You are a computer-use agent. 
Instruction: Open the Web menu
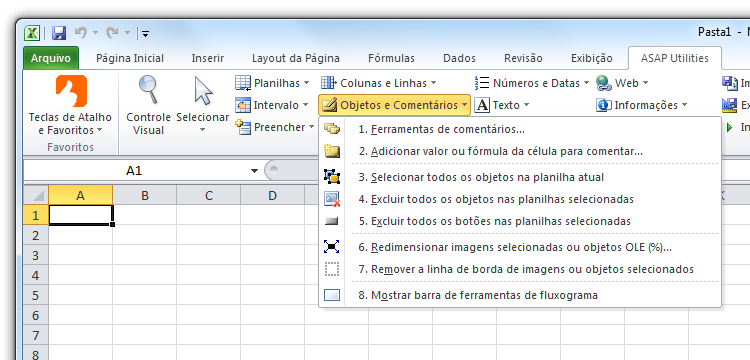[x=622, y=83]
